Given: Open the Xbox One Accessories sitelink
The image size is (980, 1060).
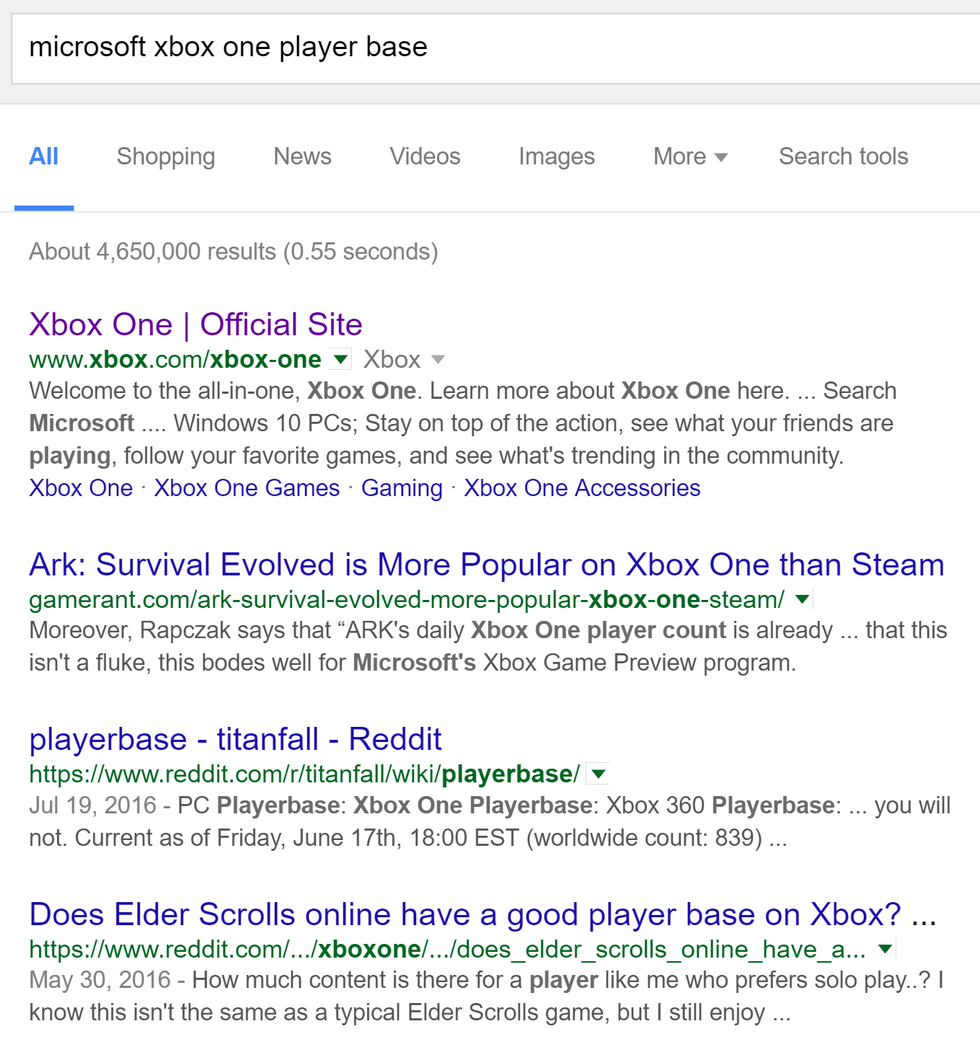Looking at the screenshot, I should coord(582,488).
